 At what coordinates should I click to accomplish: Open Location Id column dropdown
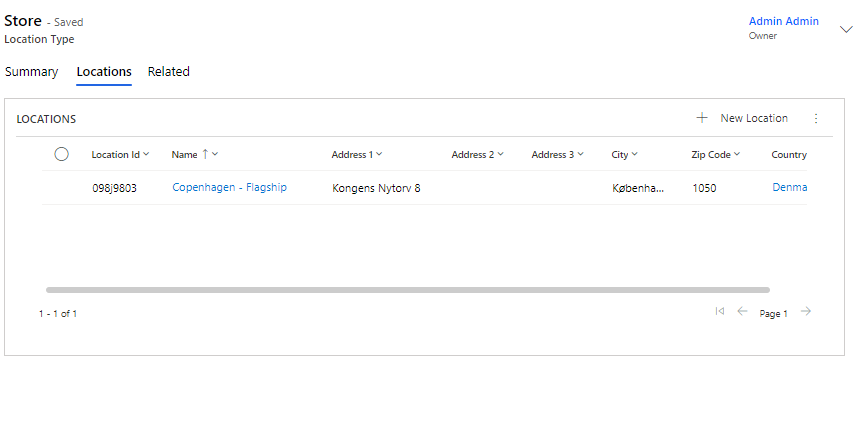coord(147,154)
